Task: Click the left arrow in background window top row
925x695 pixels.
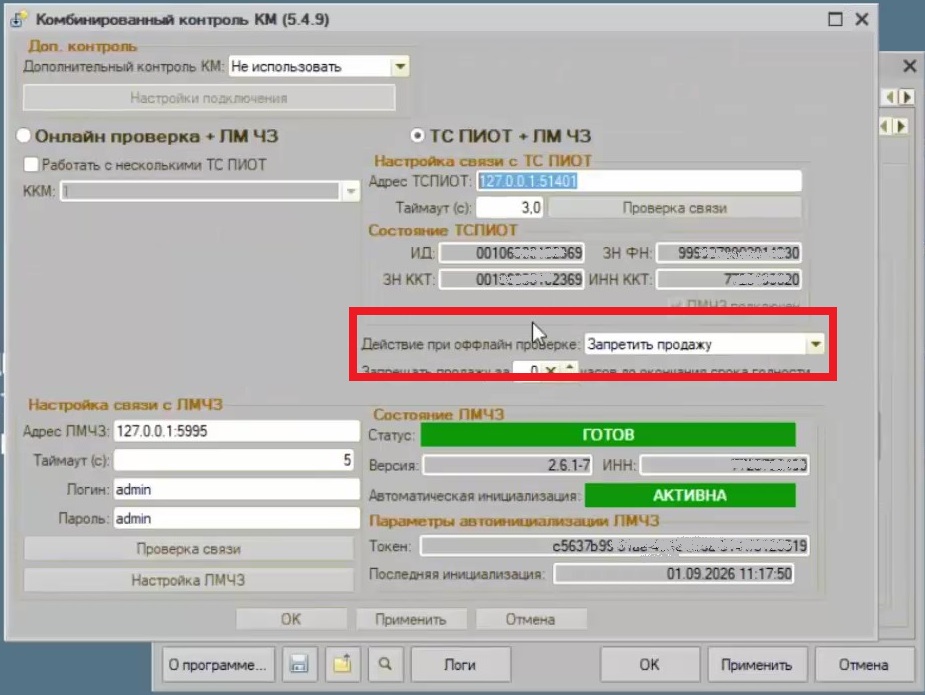Action: click(x=890, y=97)
